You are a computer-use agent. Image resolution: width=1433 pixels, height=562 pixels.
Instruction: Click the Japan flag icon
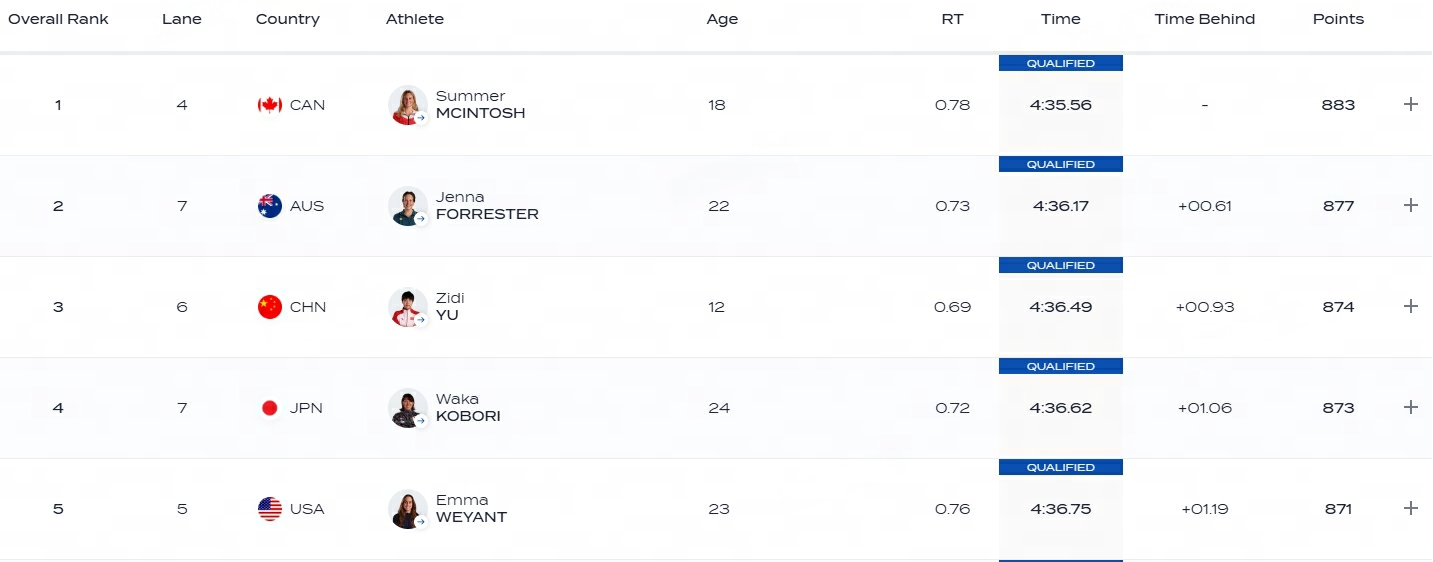pyautogui.click(x=270, y=408)
